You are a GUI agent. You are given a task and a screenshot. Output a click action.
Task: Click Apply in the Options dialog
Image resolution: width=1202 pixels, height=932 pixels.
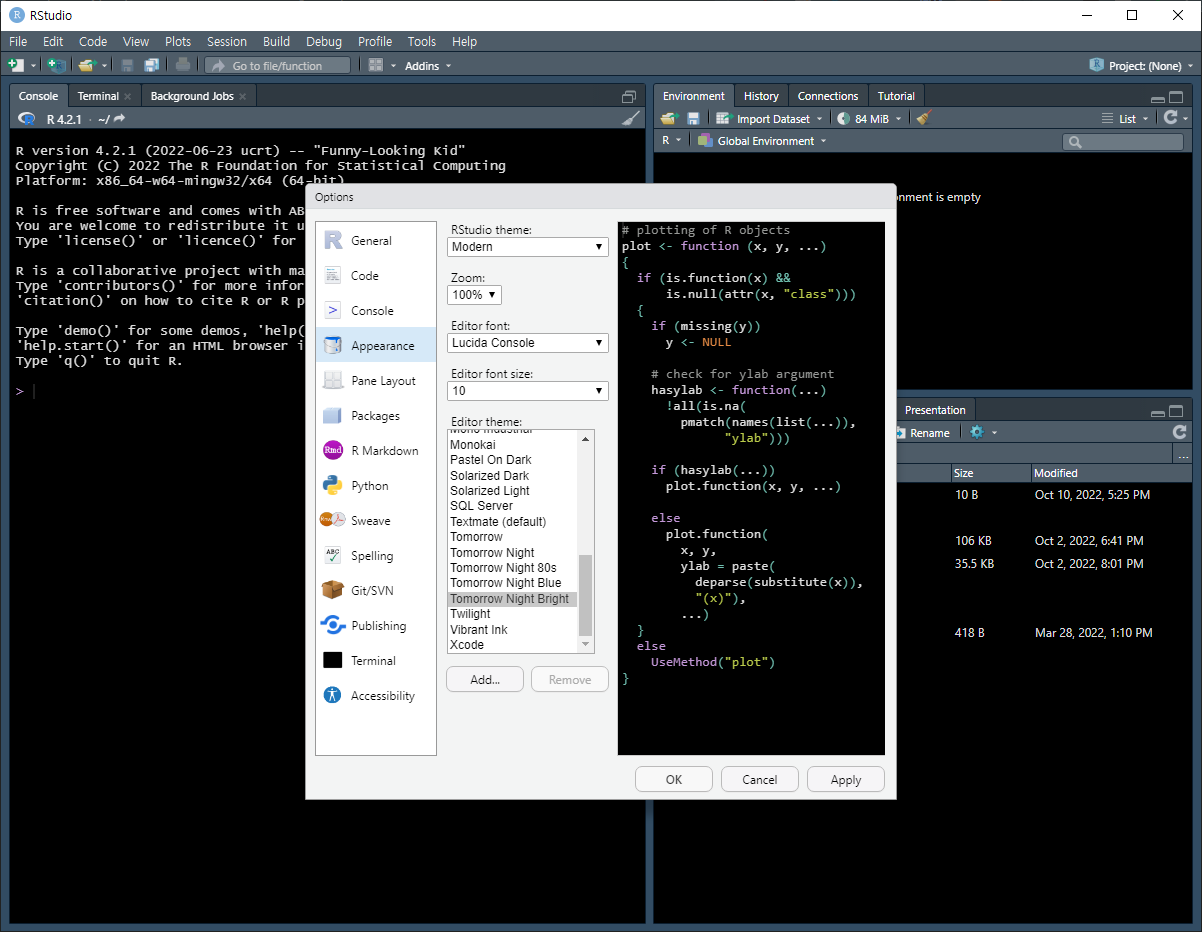coord(846,779)
